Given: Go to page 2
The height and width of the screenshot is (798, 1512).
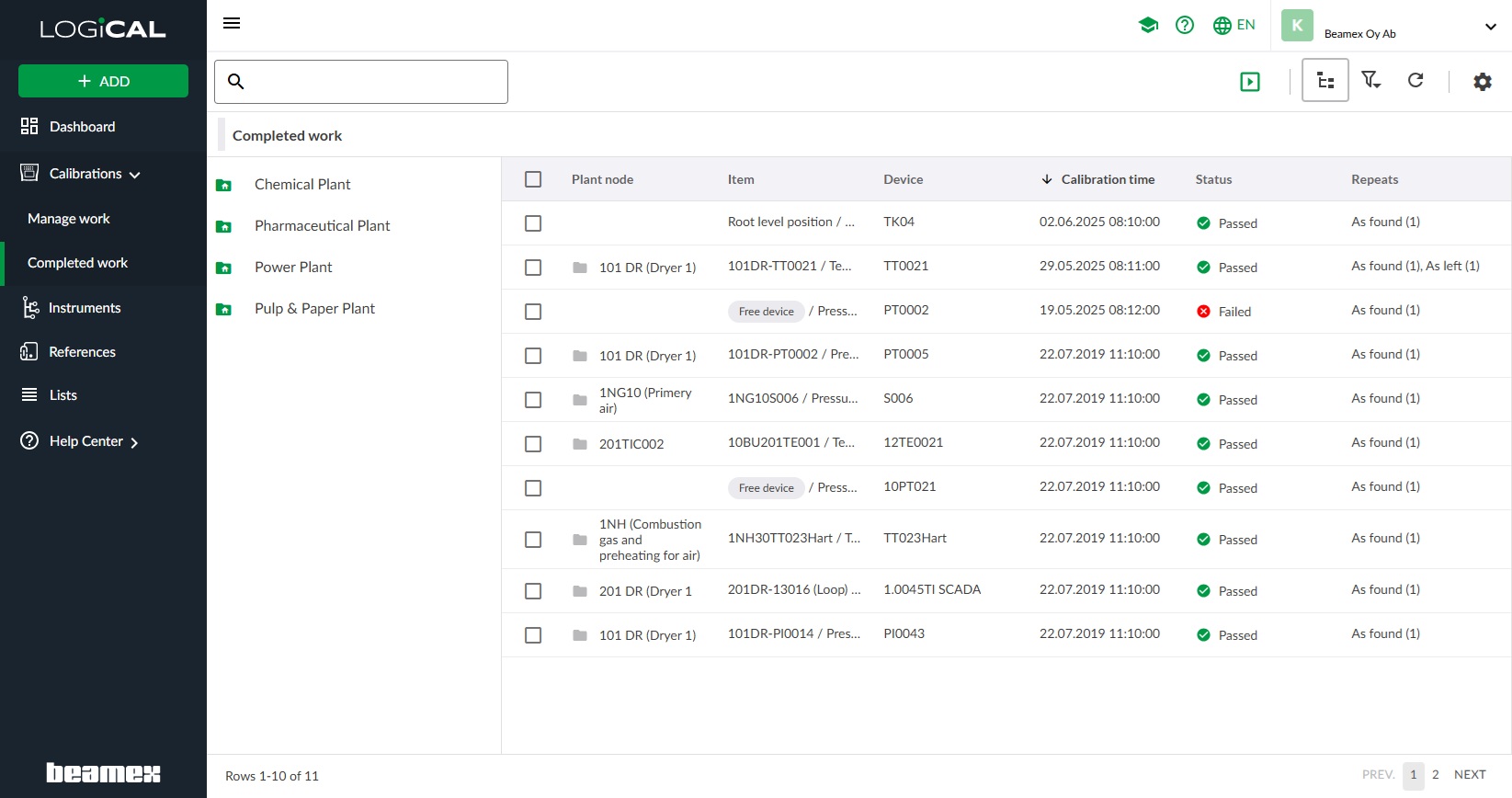Looking at the screenshot, I should pyautogui.click(x=1435, y=775).
